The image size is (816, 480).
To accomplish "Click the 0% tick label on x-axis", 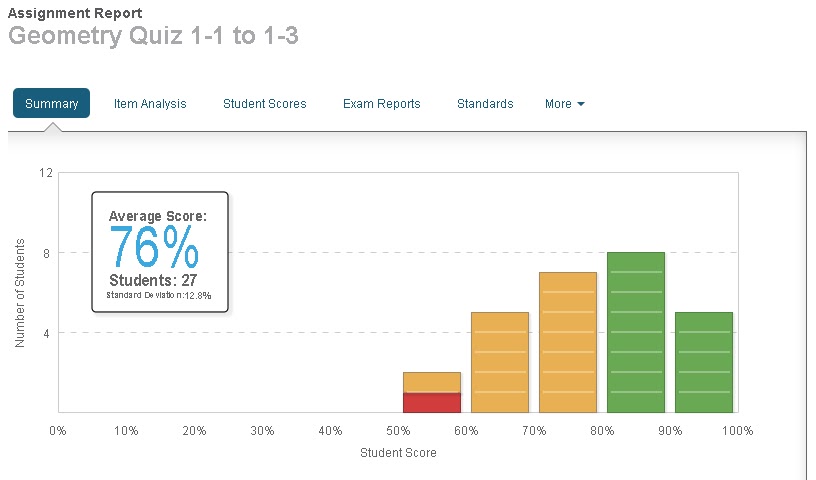I will pos(58,431).
